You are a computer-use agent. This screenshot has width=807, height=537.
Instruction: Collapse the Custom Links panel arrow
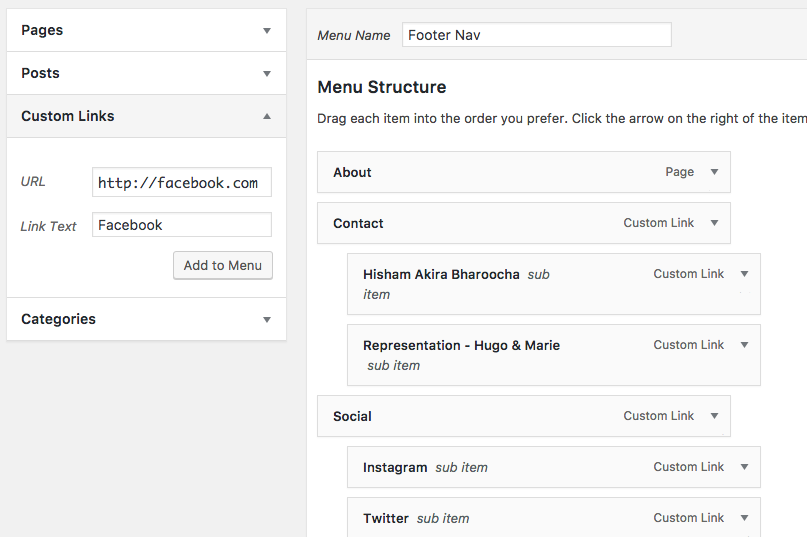[x=267, y=116]
